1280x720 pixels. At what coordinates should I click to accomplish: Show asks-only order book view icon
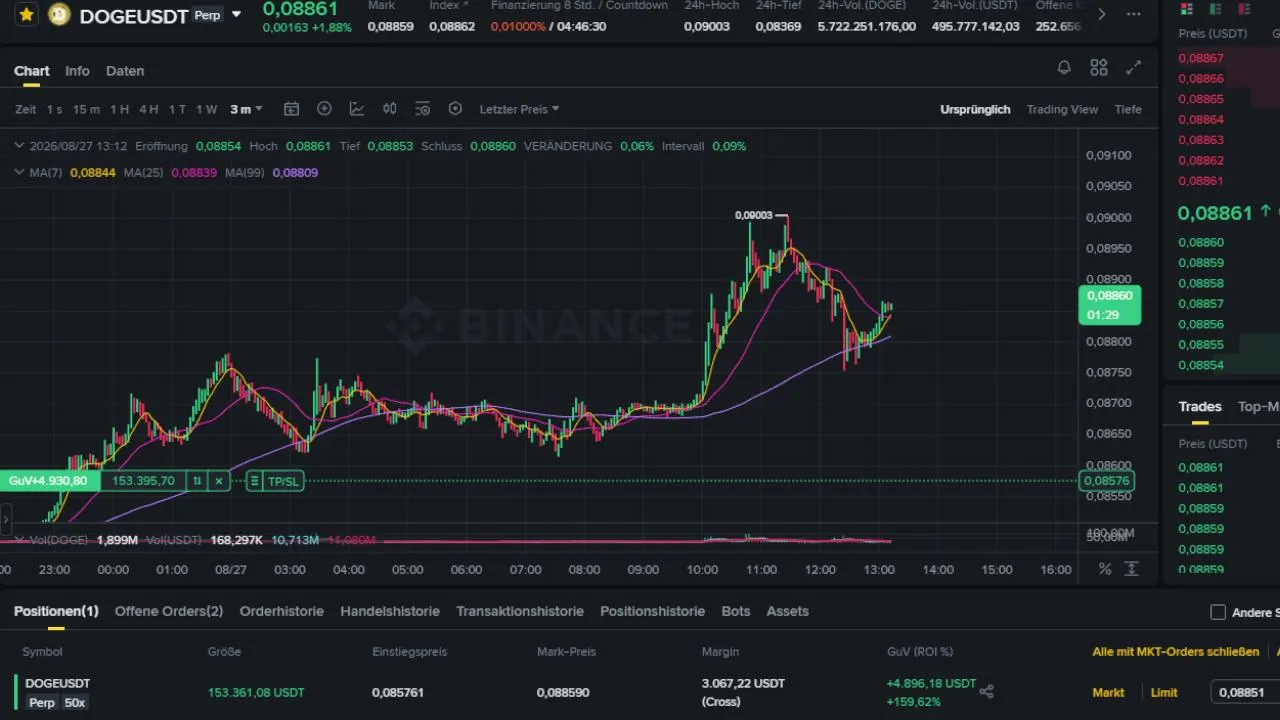(x=1243, y=9)
